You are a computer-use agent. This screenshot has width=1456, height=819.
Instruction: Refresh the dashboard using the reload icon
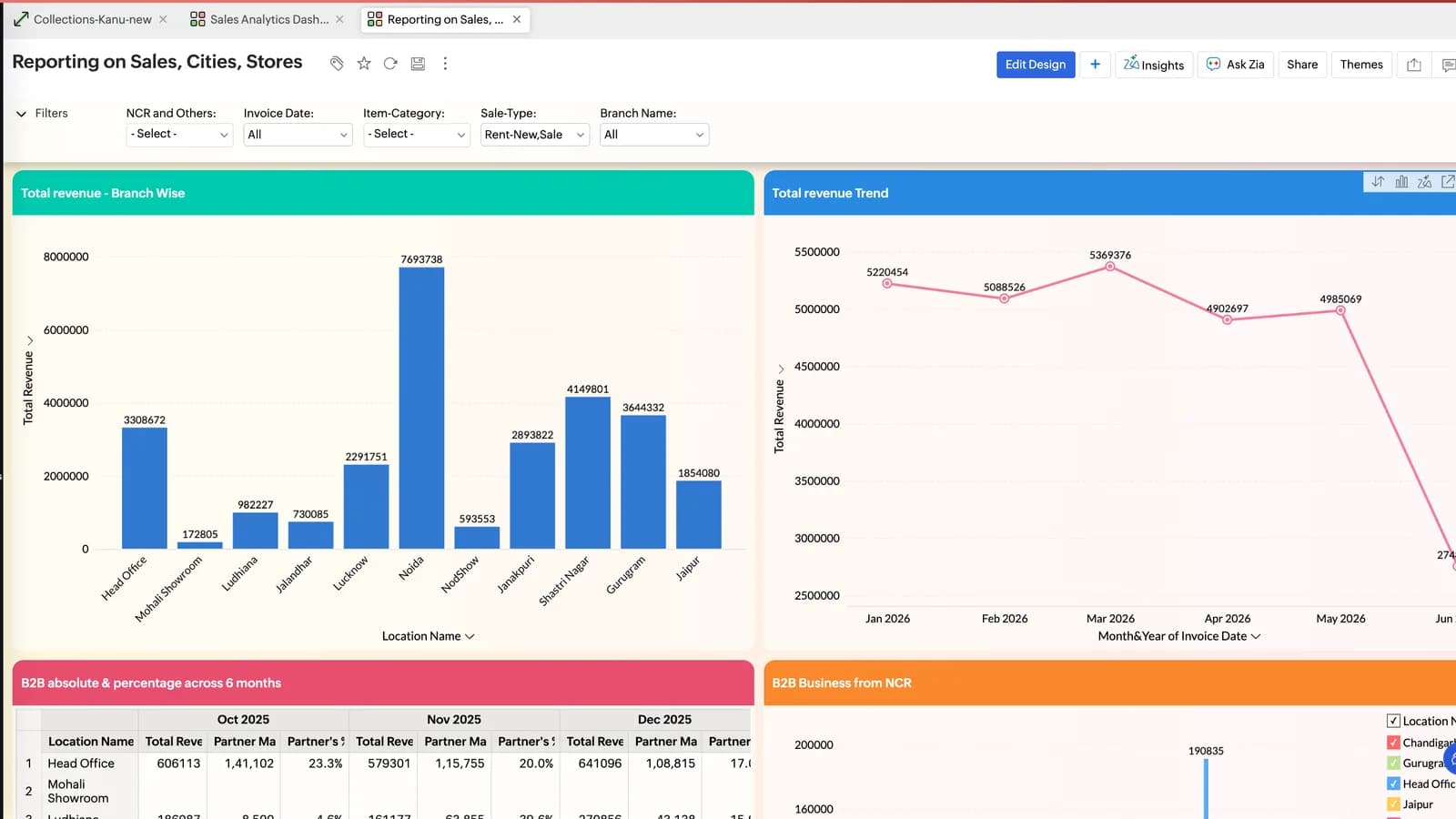pyautogui.click(x=390, y=64)
